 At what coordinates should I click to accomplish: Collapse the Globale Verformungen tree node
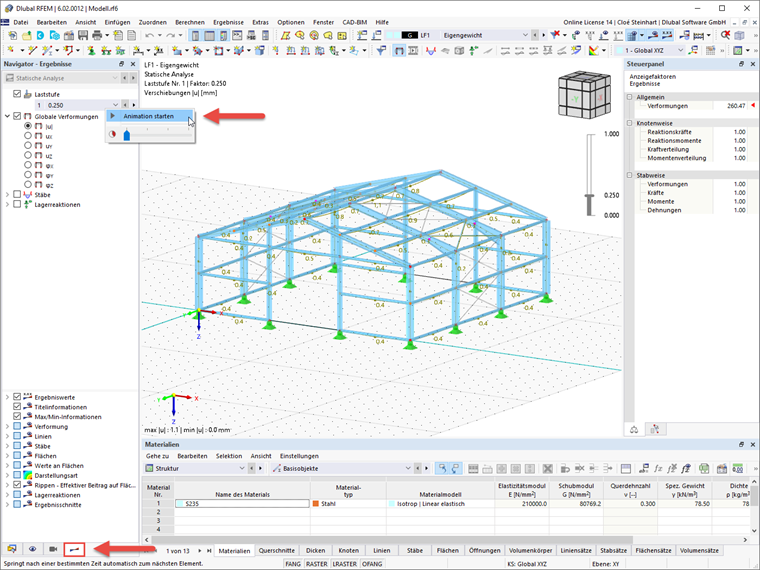pos(7,116)
